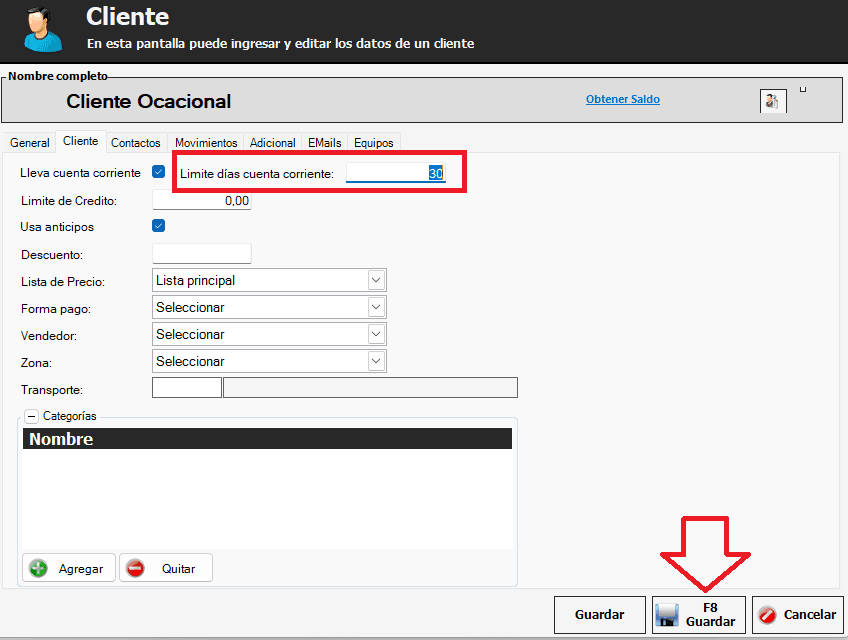The width and height of the screenshot is (848, 640).
Task: Expand the Forma pago dropdown
Action: (x=376, y=308)
